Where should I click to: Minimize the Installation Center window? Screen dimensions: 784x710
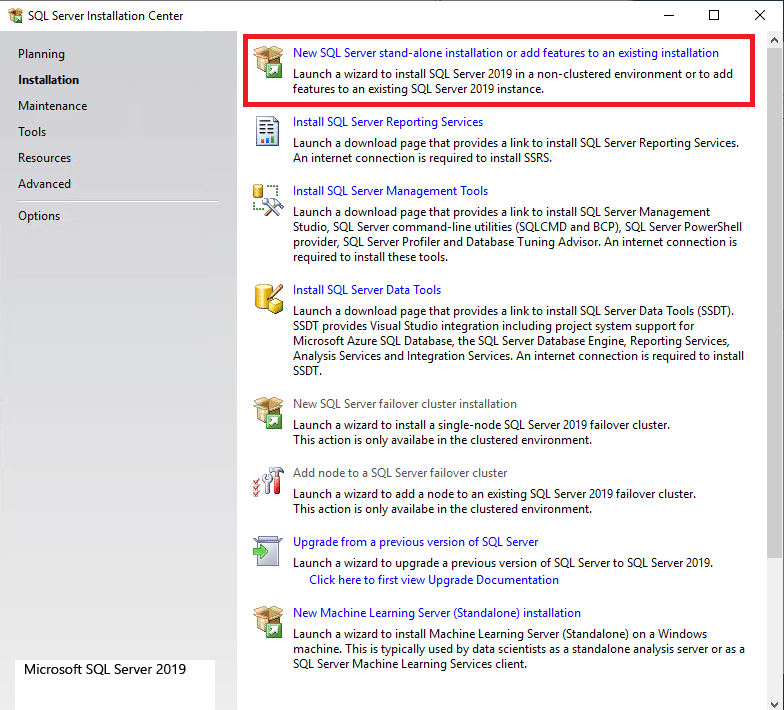669,16
